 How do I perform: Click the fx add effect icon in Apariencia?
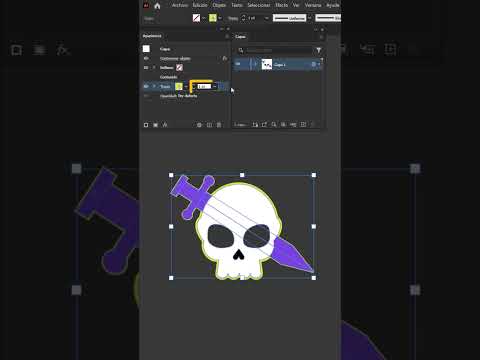pos(165,125)
